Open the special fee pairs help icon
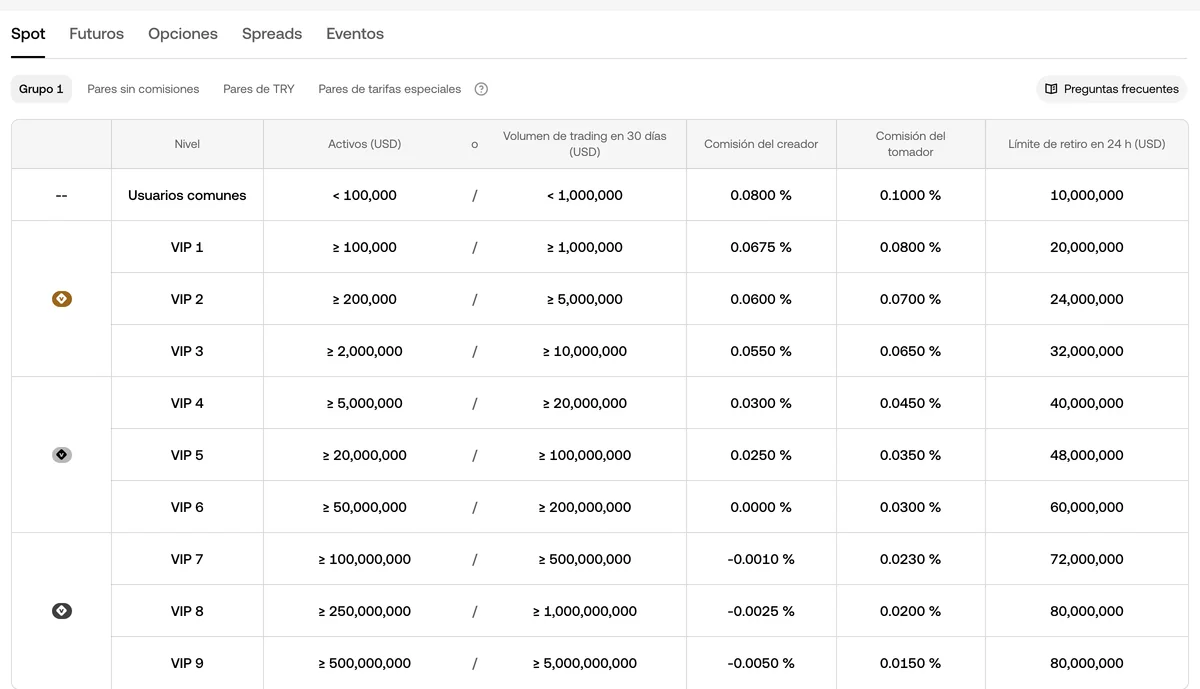The height and width of the screenshot is (689, 1200). [x=481, y=89]
